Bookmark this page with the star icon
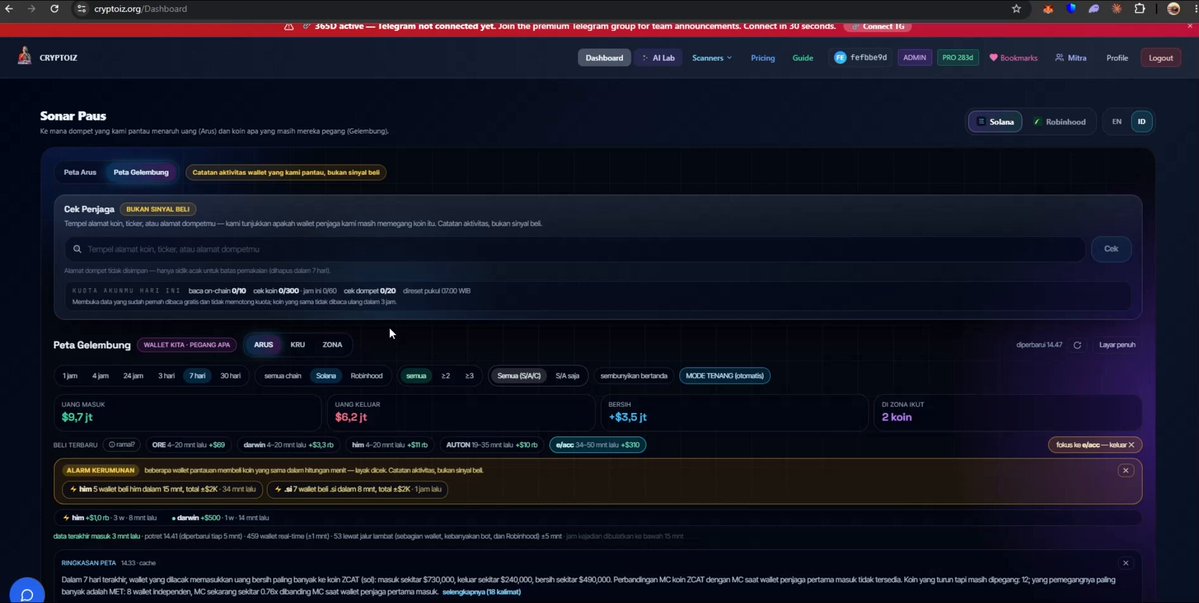 [x=1016, y=9]
